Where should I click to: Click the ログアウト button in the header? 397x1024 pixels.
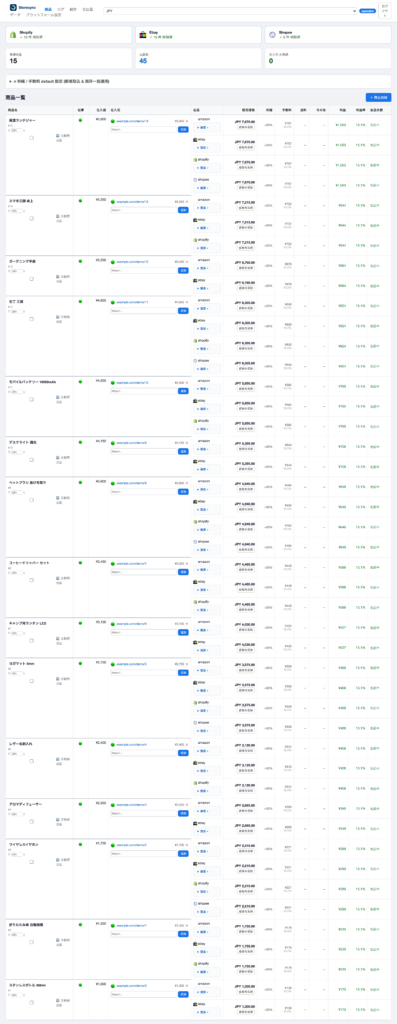pos(384,11)
